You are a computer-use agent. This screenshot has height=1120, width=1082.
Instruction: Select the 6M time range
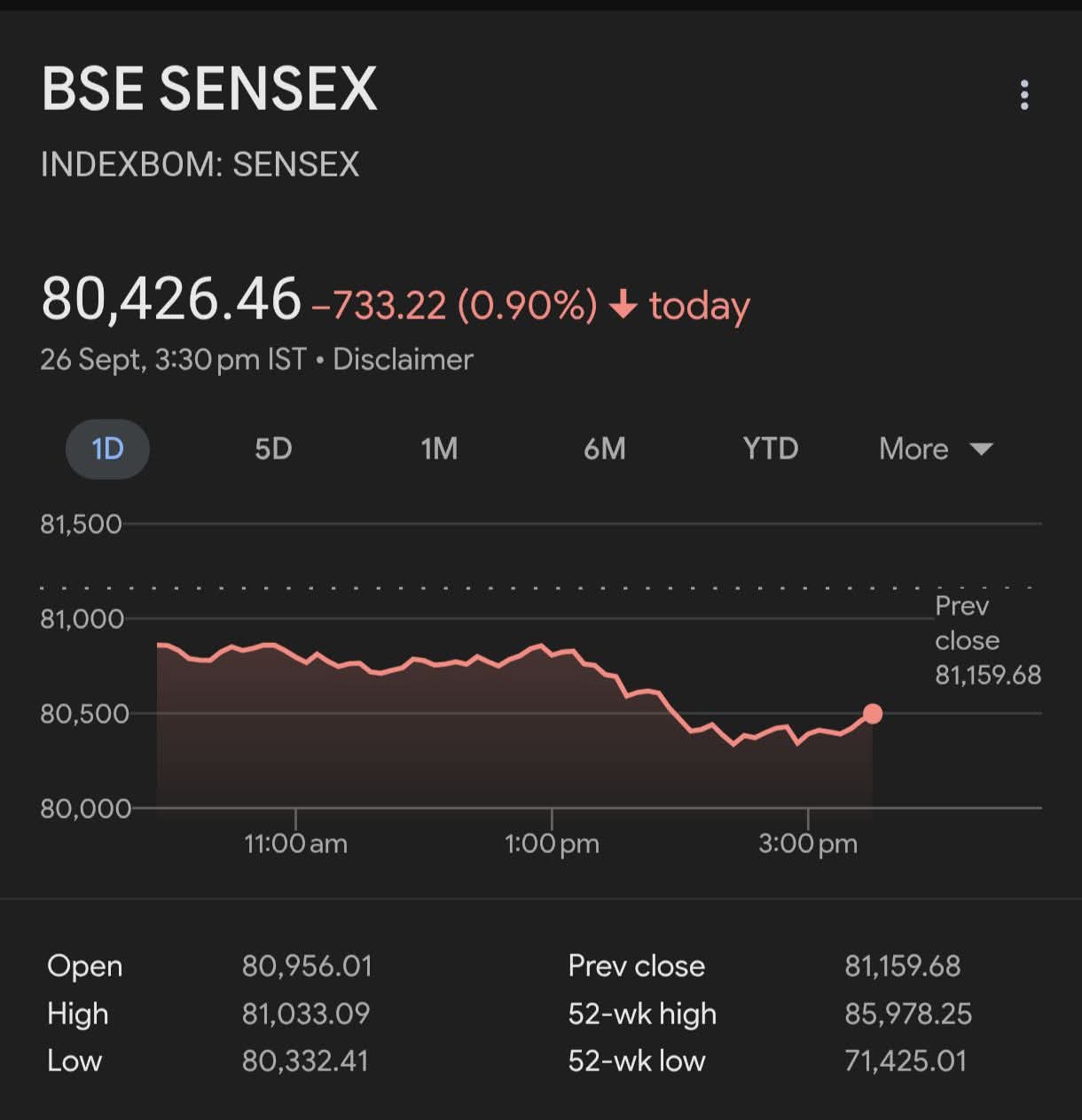pyautogui.click(x=605, y=449)
